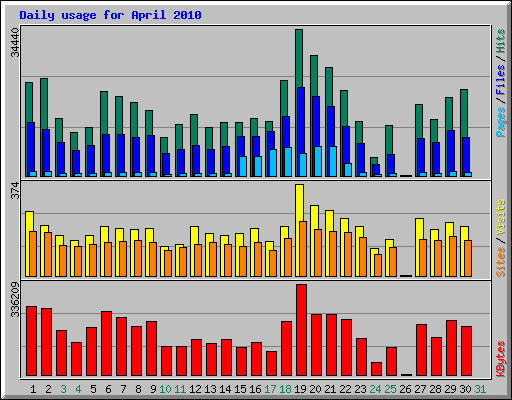Image resolution: width=512 pixels, height=400 pixels.
Task: Select the orange Sites bar above day 19
Action: coord(303,249)
